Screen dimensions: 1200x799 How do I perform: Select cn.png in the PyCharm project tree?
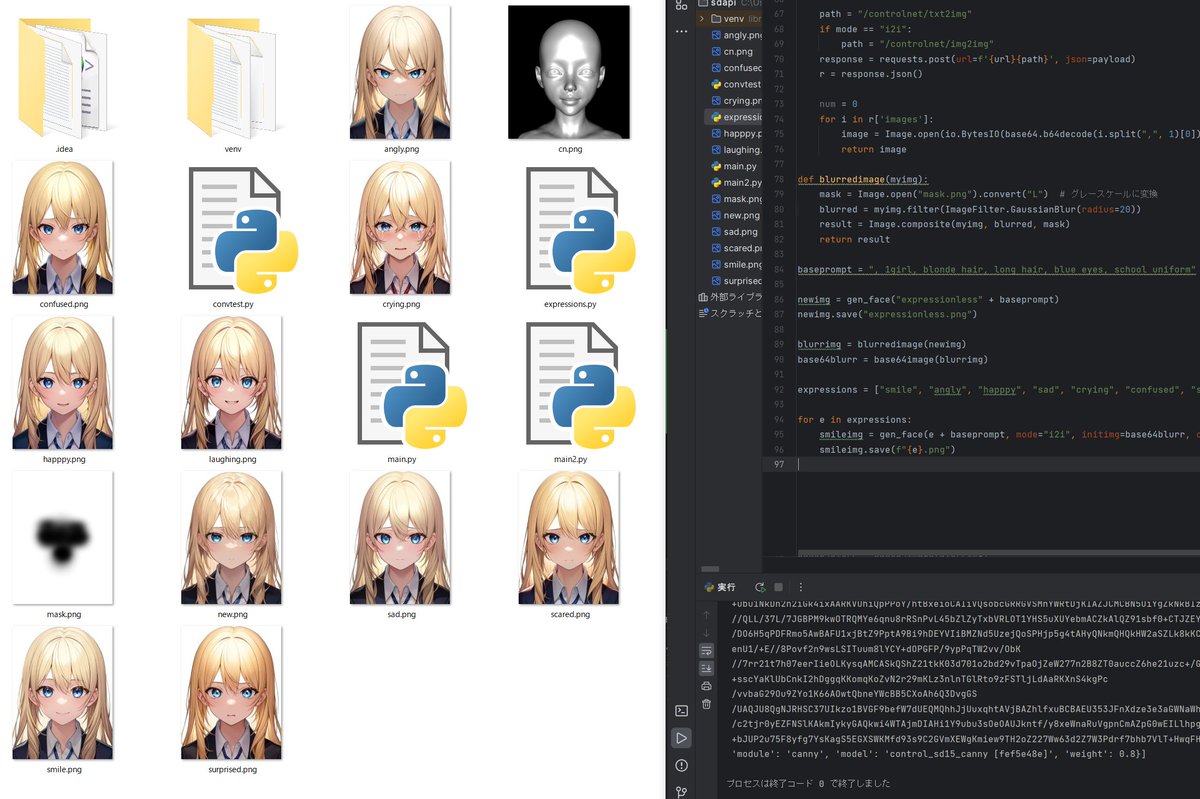click(x=731, y=51)
